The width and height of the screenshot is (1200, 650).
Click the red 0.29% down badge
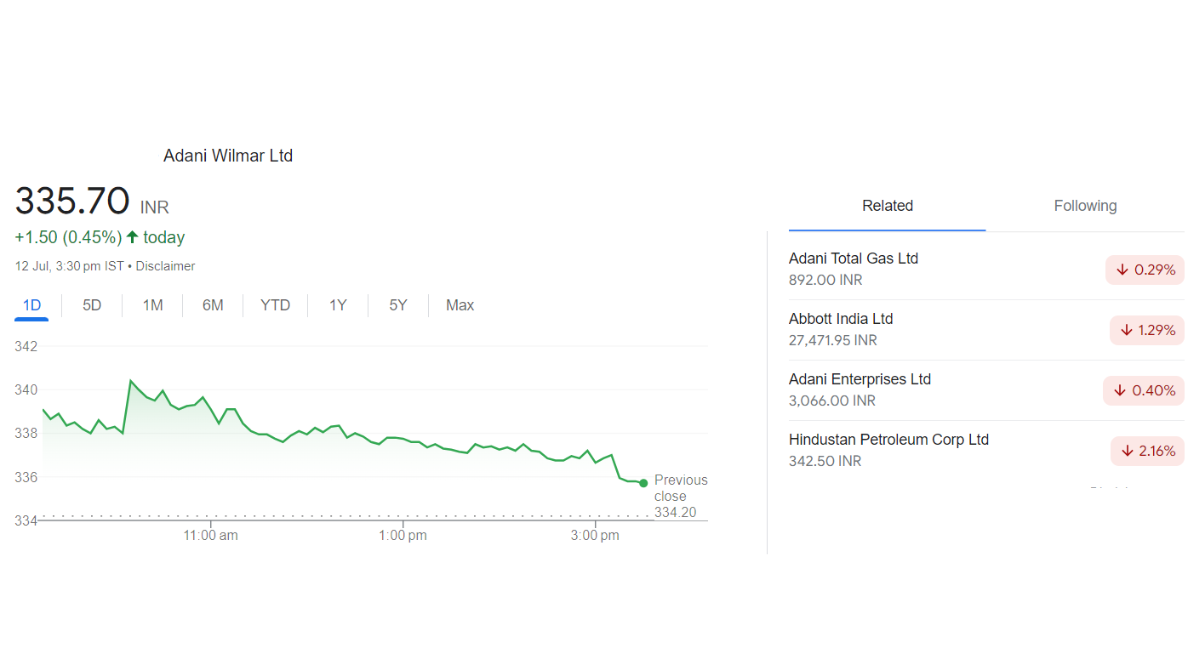pyautogui.click(x=1145, y=270)
